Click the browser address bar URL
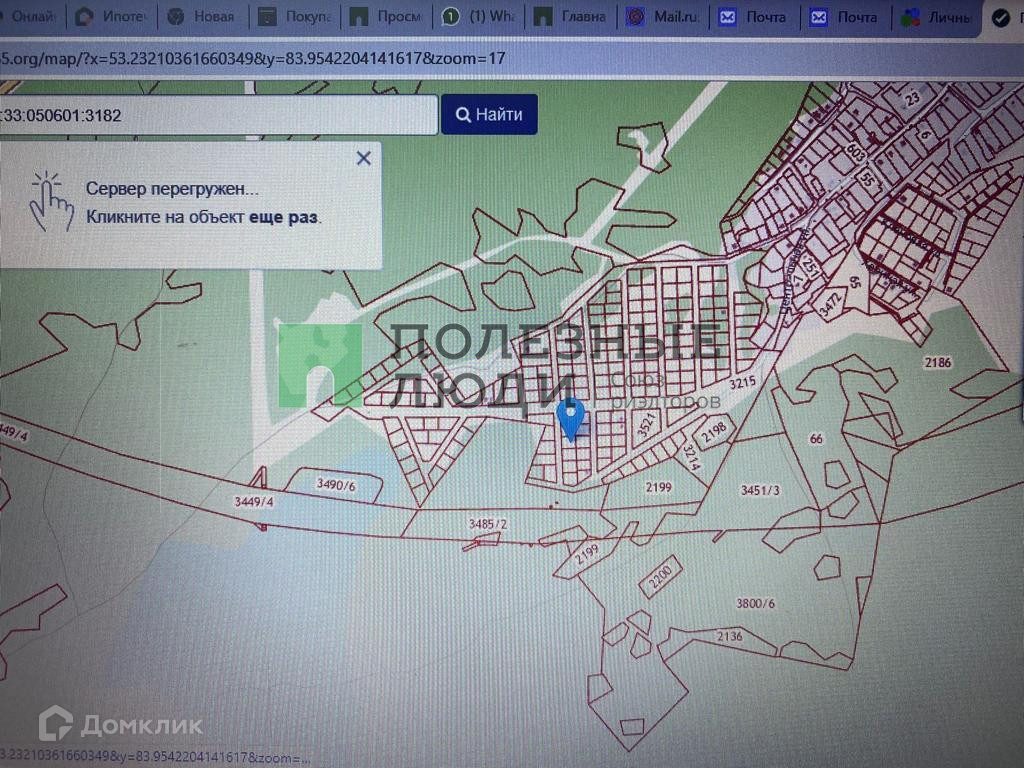1024x768 pixels. pyautogui.click(x=253, y=58)
